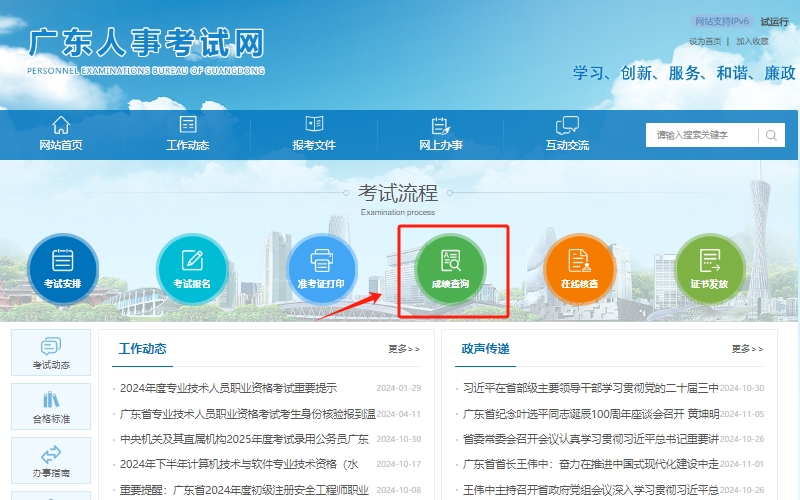800x500 pixels.
Task: Open the 工作动态 navigation menu item
Action: 187,134
